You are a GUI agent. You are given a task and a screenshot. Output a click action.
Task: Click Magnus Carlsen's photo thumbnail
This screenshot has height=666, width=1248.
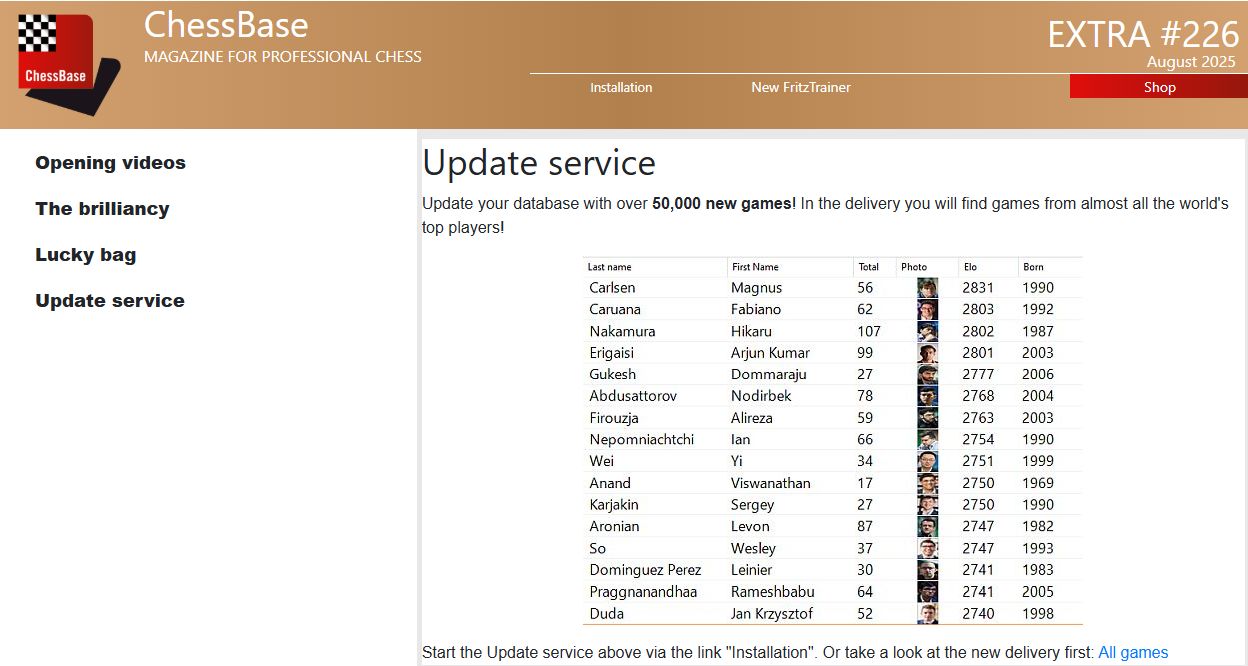click(x=927, y=288)
